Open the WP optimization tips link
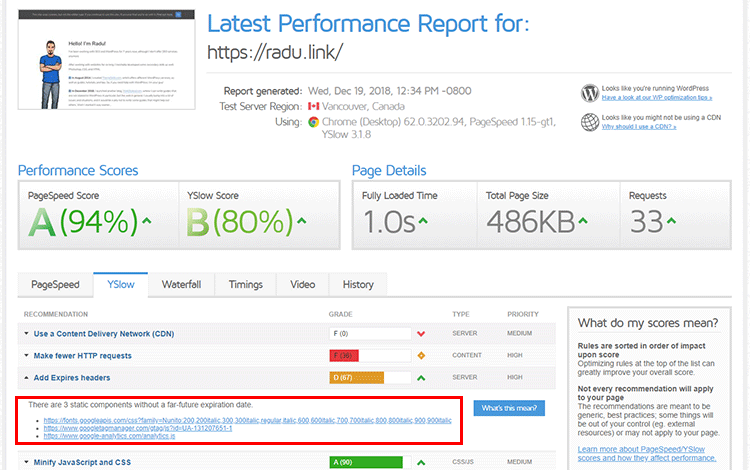750x470 pixels. coord(657,98)
